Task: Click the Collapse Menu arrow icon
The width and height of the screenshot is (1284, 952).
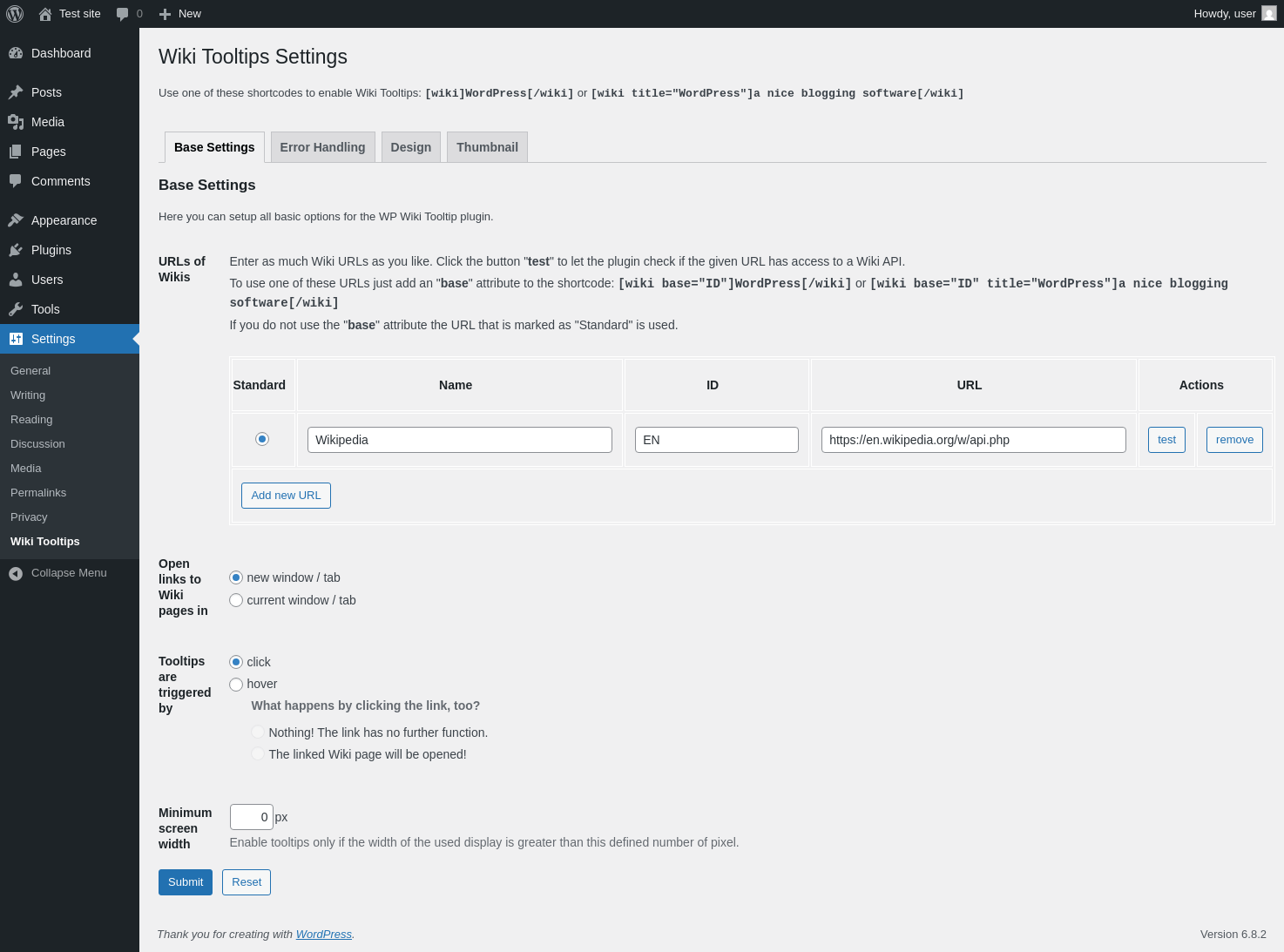Action: click(x=16, y=573)
